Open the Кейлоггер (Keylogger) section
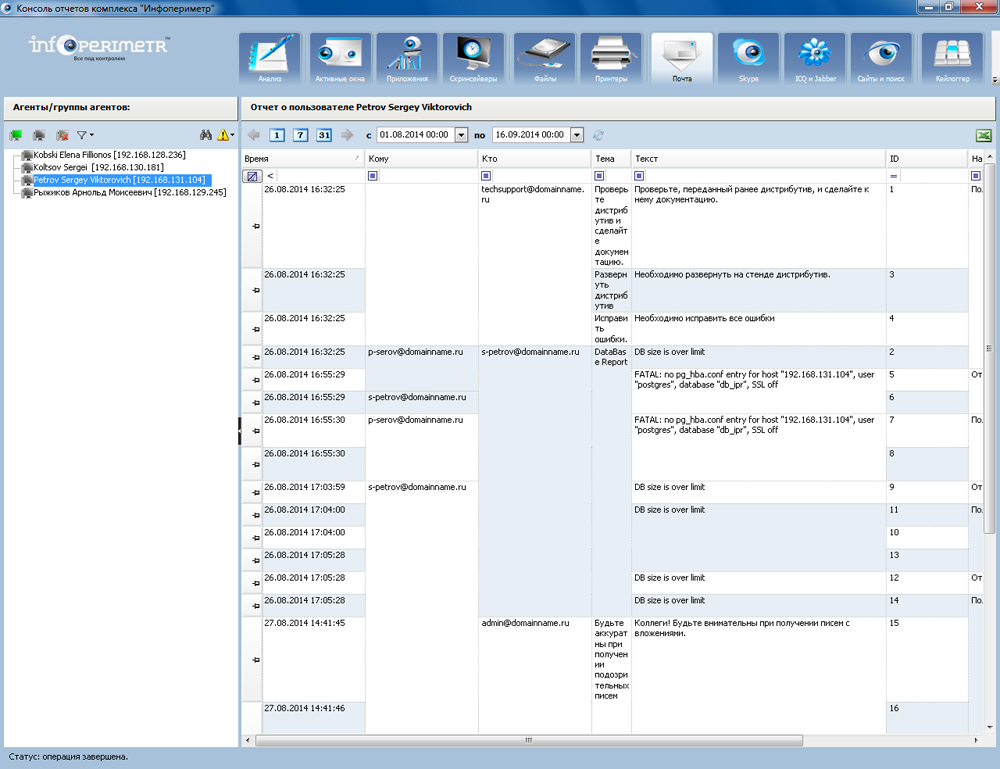1000x769 pixels. click(x=952, y=58)
